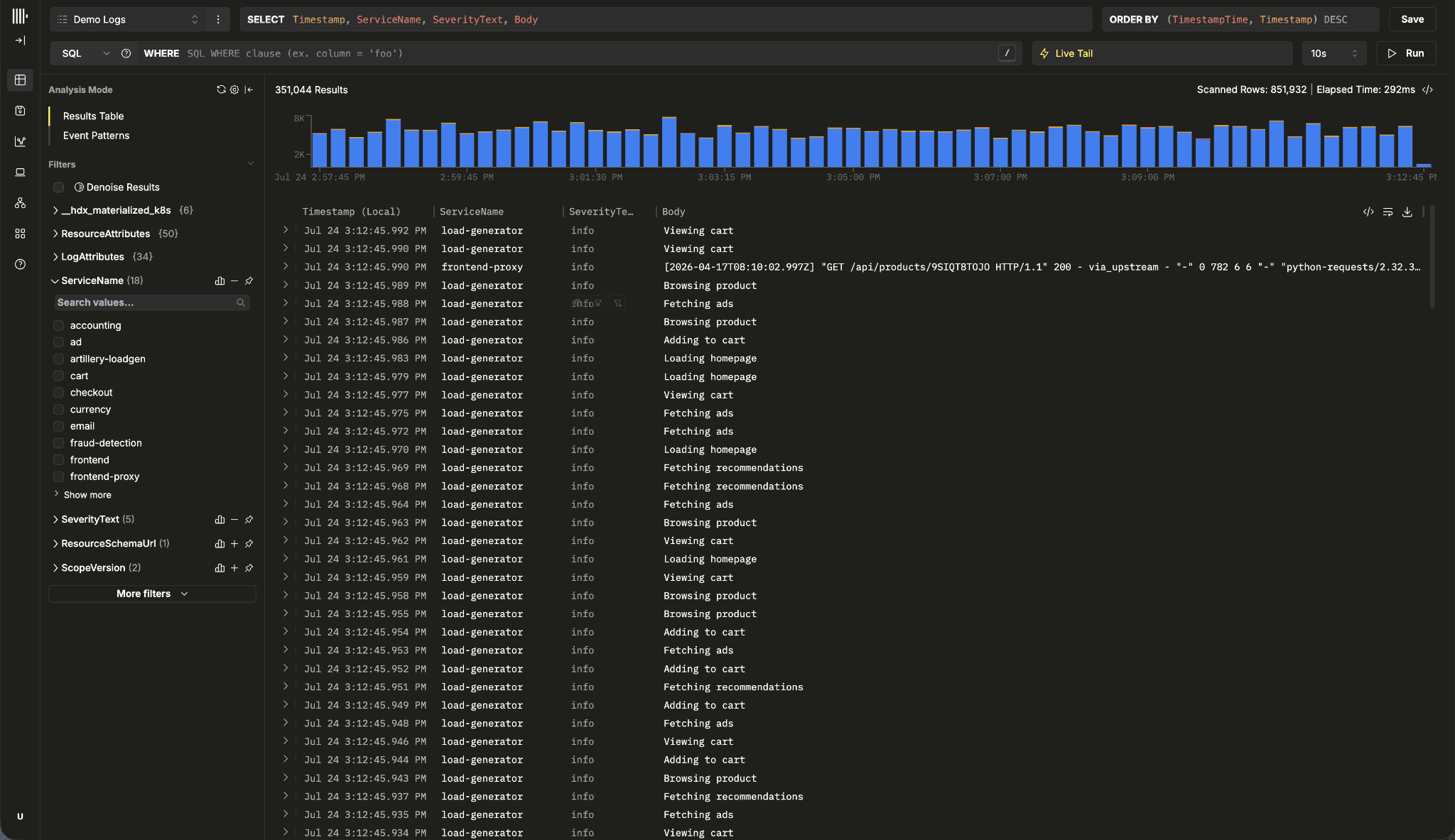
Task: Open the Service Map sidebar icon
Action: [x=20, y=203]
